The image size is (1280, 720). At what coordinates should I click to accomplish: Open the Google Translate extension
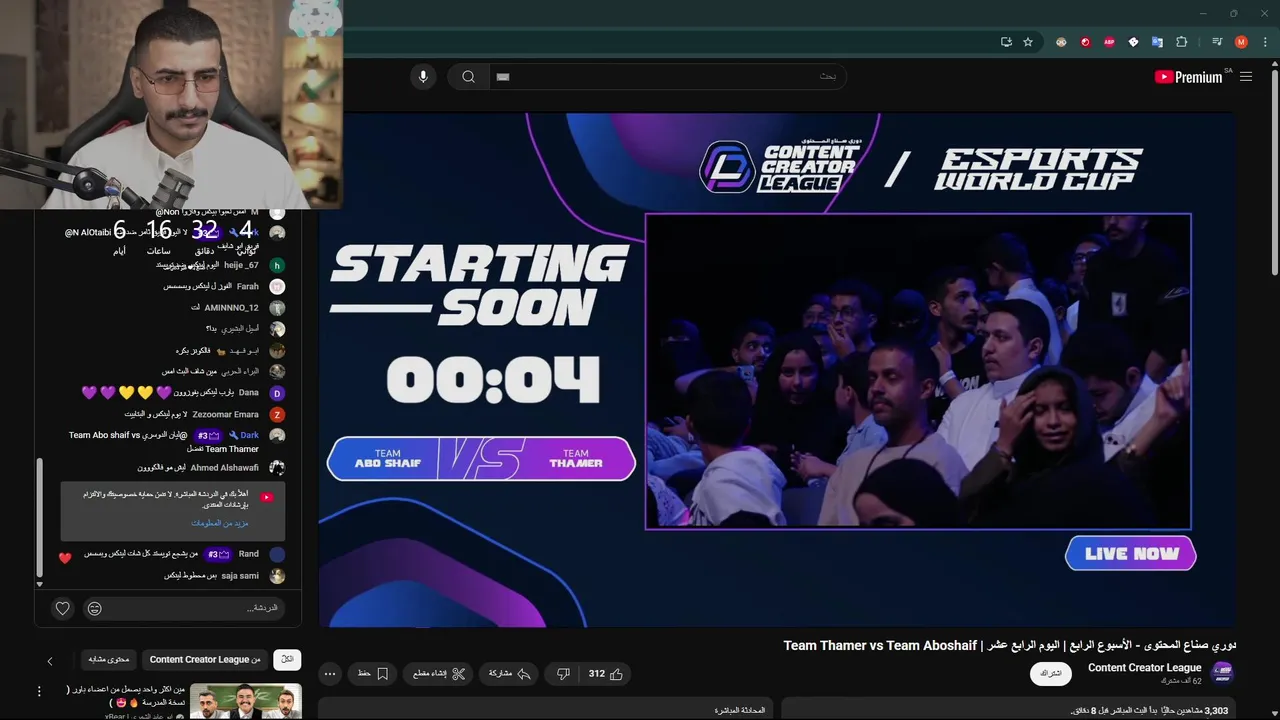point(1157,42)
